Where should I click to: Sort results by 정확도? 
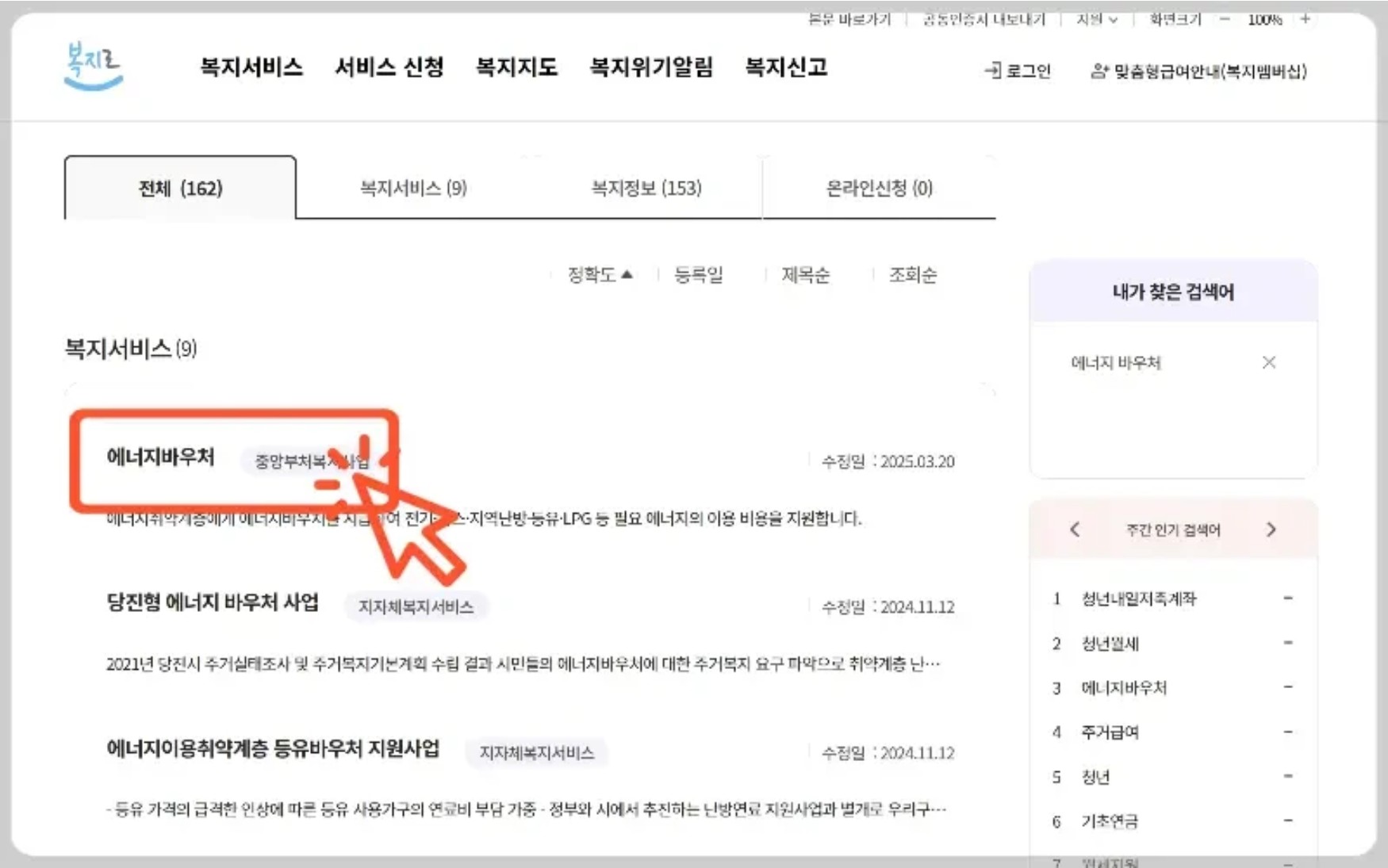[600, 275]
